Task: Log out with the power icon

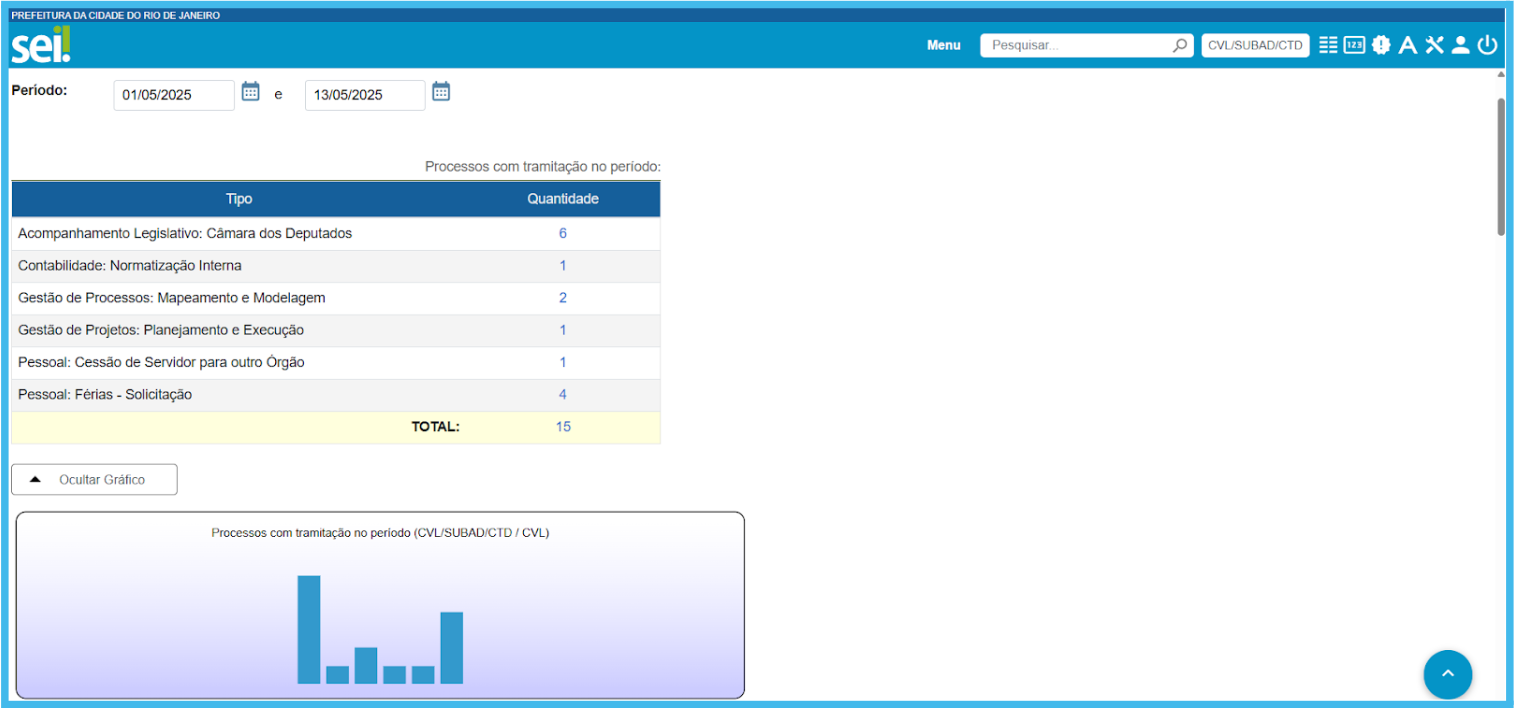Action: (1487, 45)
